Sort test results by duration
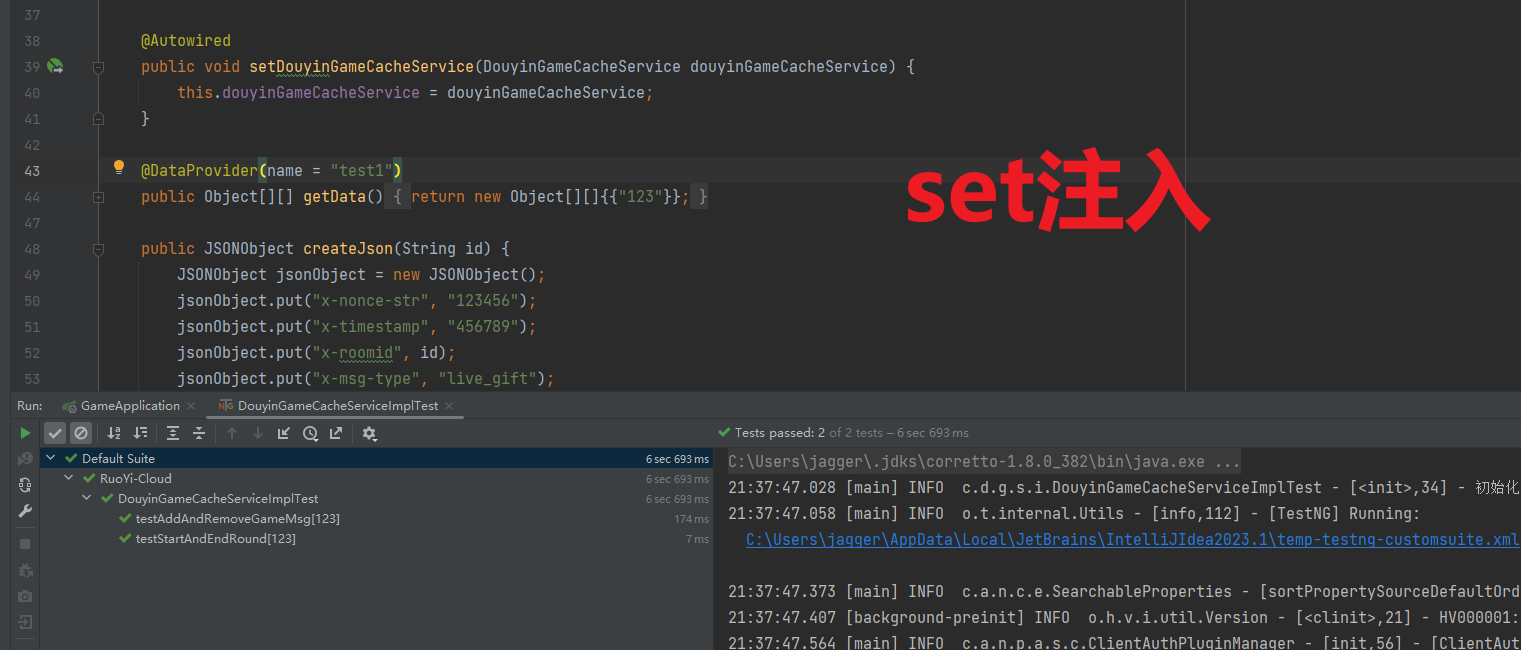Screen dimensions: 1521x650 tap(140, 433)
